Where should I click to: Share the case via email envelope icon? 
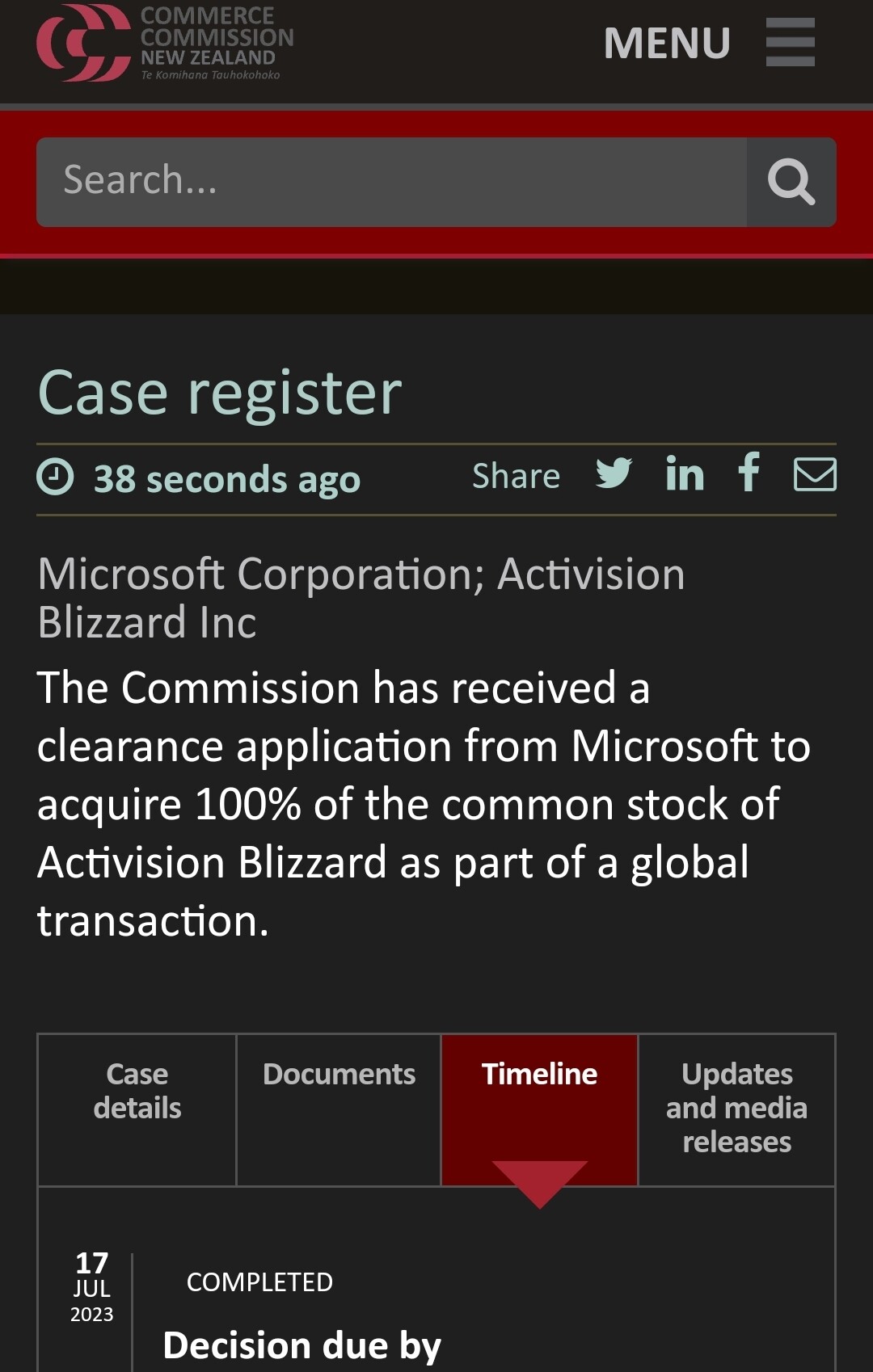814,474
